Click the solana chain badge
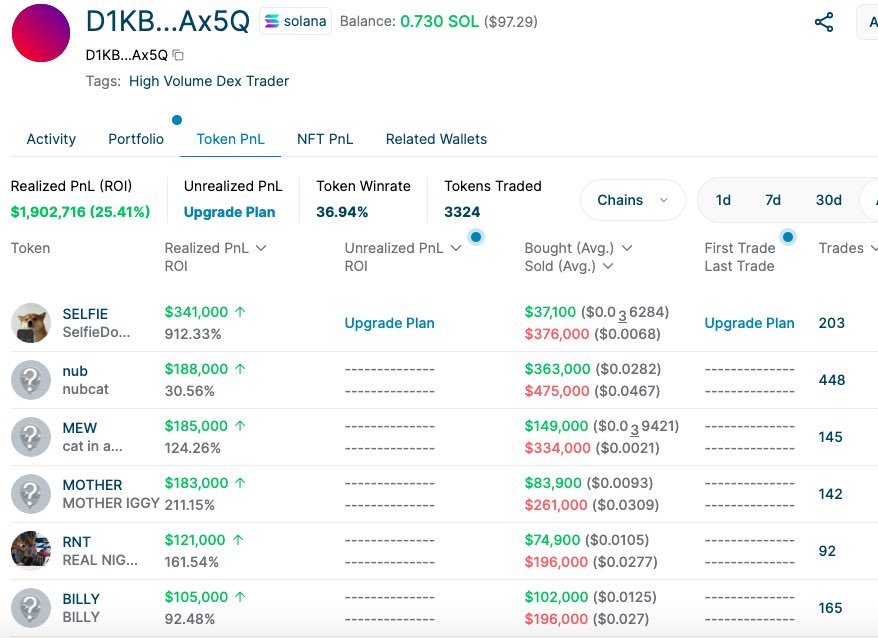Viewport: 878px width, 638px height. (295, 21)
